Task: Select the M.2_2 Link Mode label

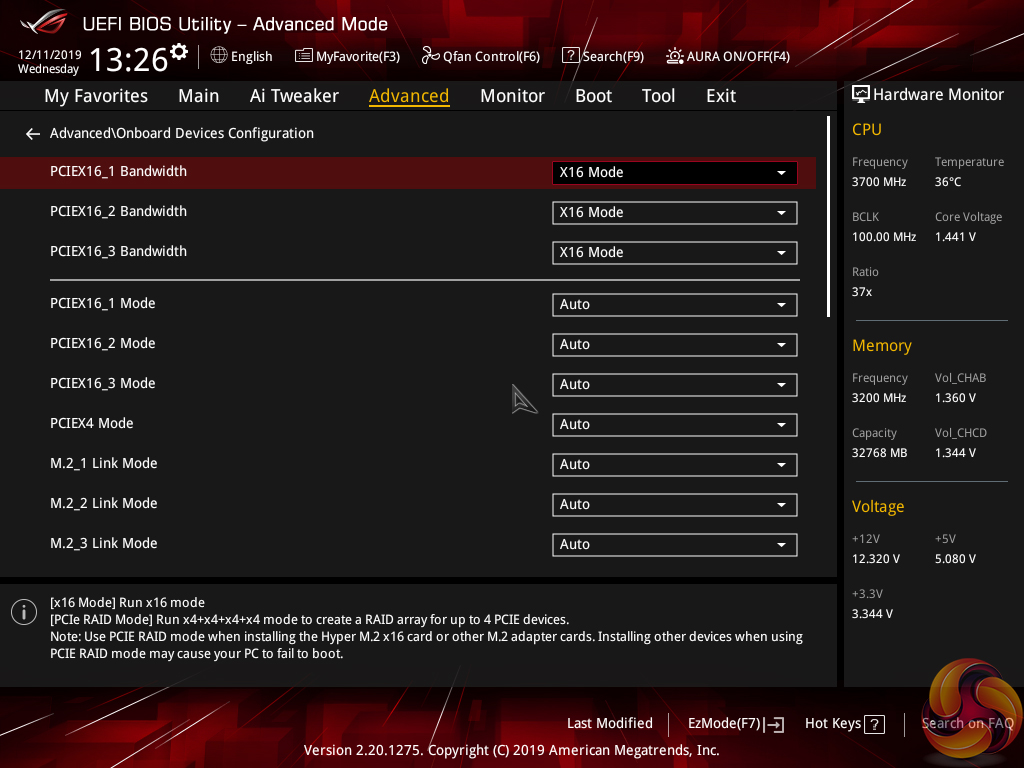Action: pyautogui.click(x=103, y=504)
